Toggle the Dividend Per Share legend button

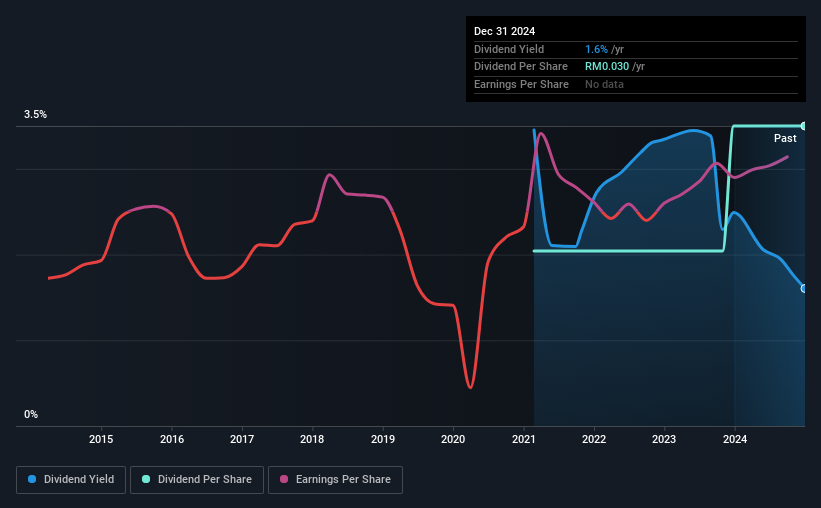[x=197, y=480]
